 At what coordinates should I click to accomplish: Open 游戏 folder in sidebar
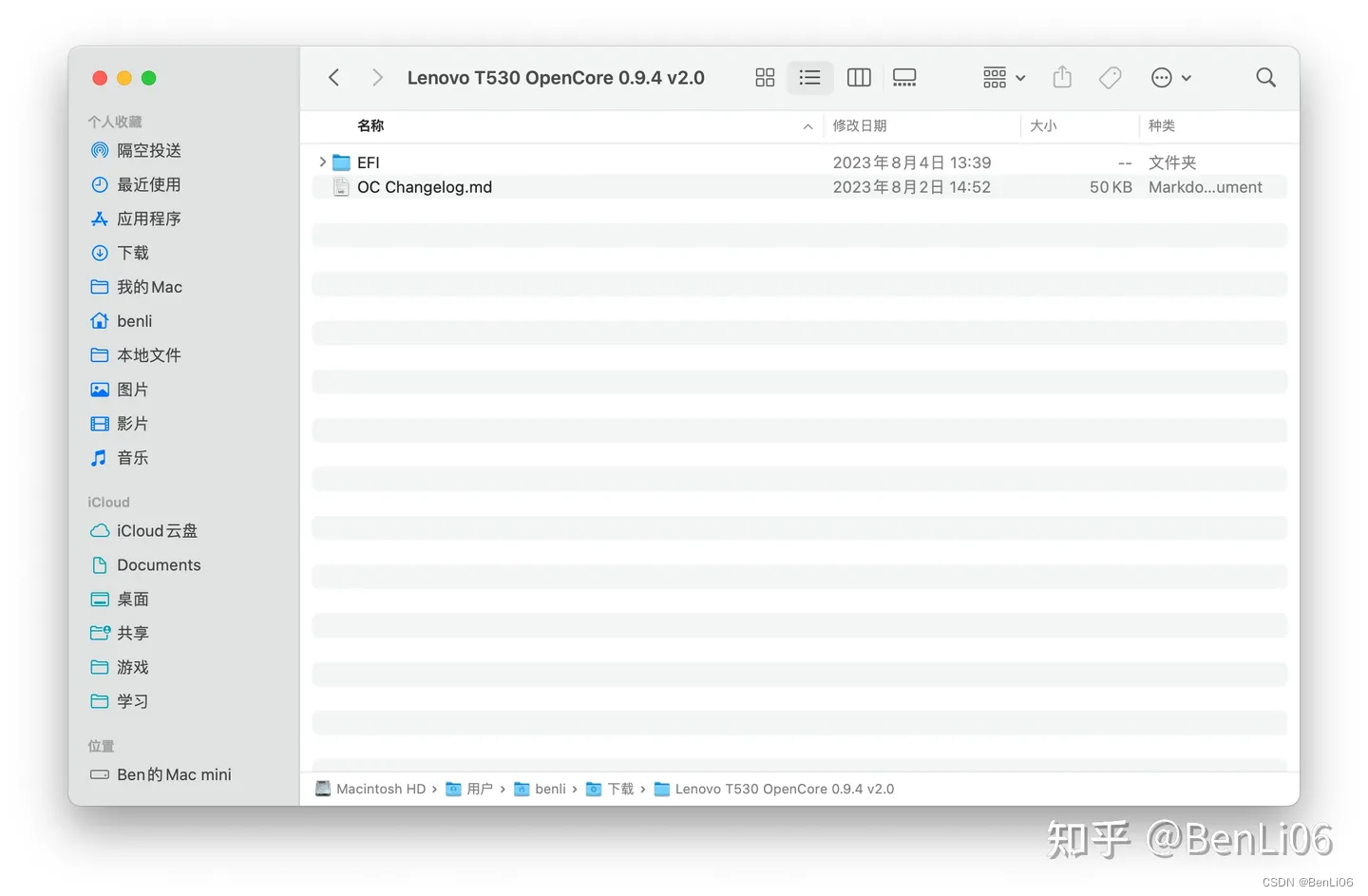coord(120,668)
